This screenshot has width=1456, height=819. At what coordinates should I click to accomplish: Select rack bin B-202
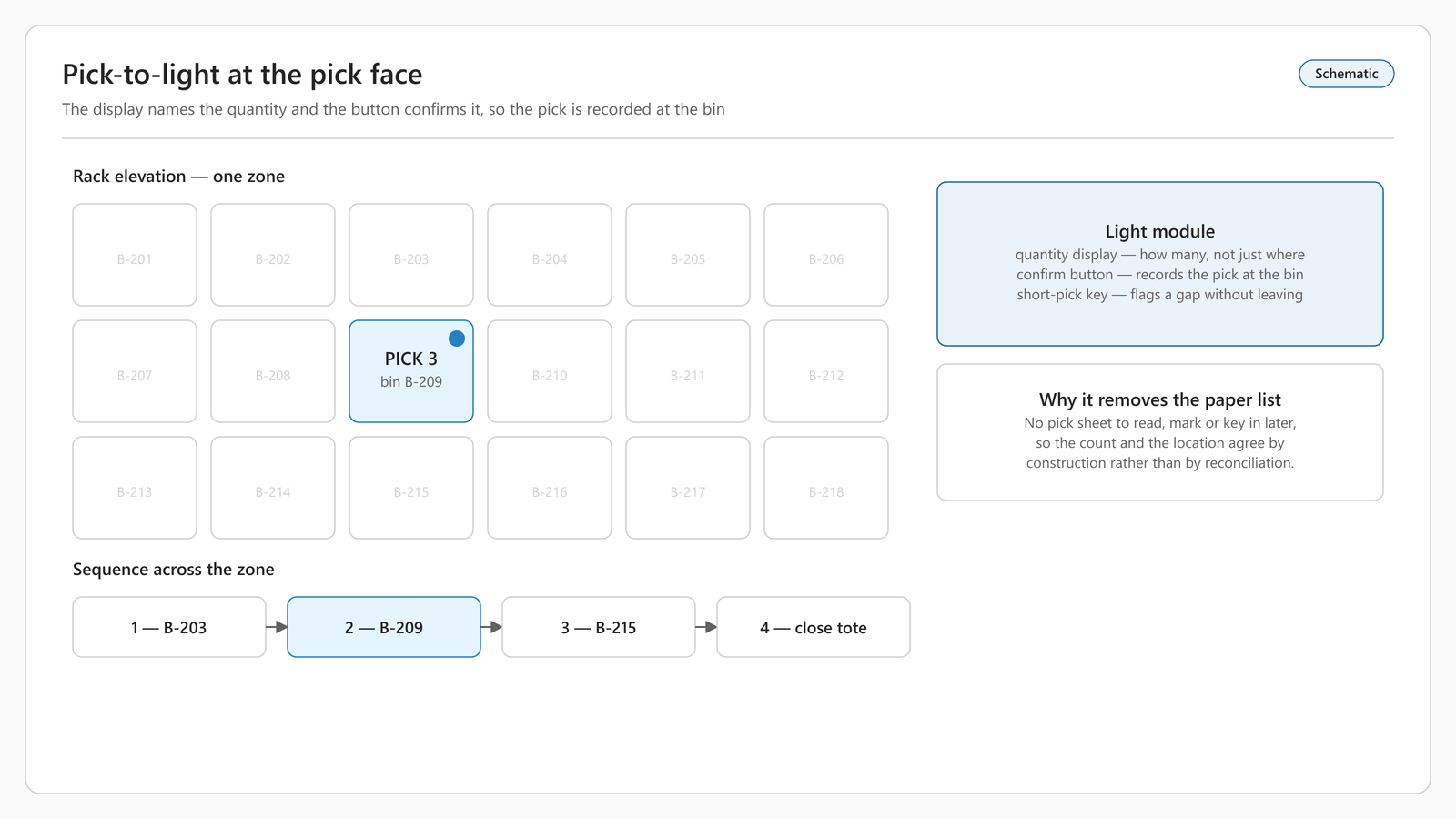(x=273, y=255)
